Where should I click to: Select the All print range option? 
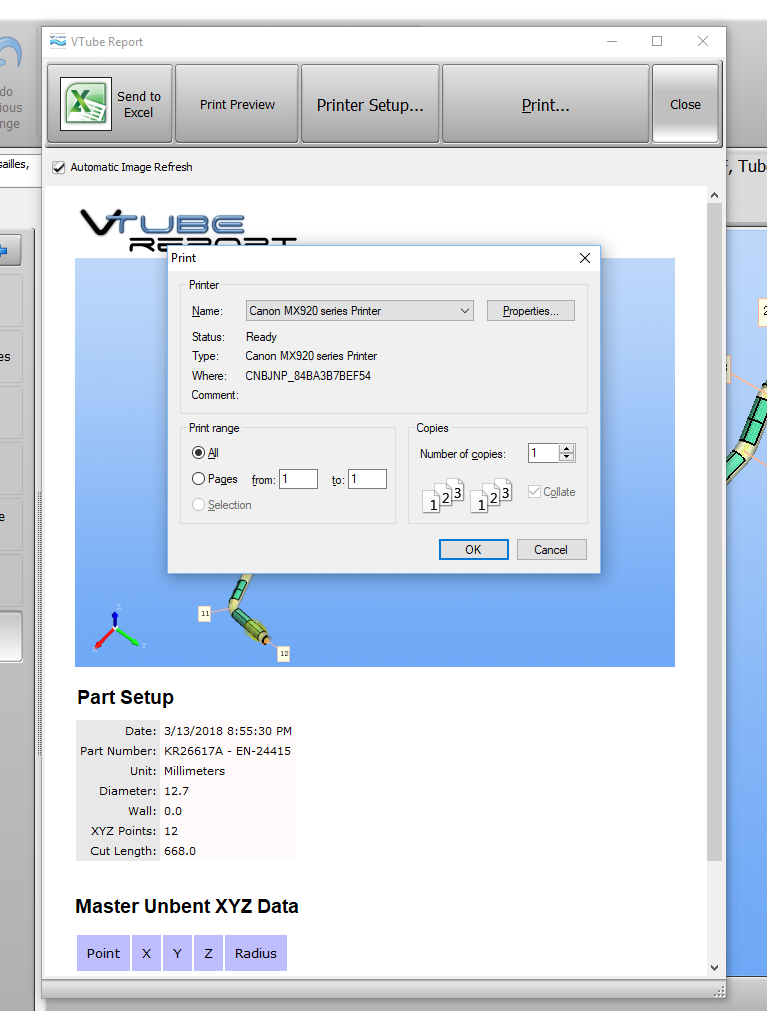coord(198,453)
